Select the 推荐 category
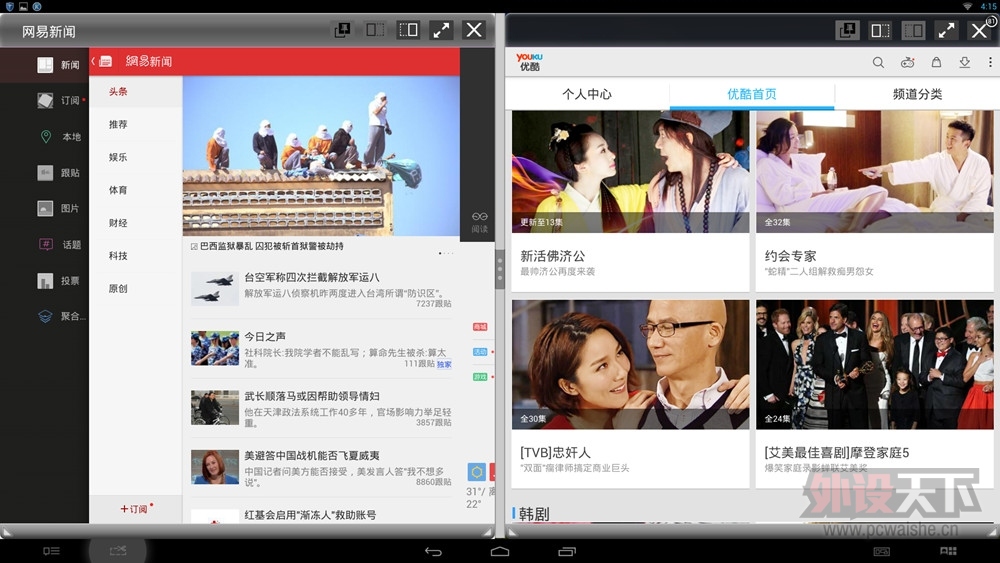 tap(136, 124)
